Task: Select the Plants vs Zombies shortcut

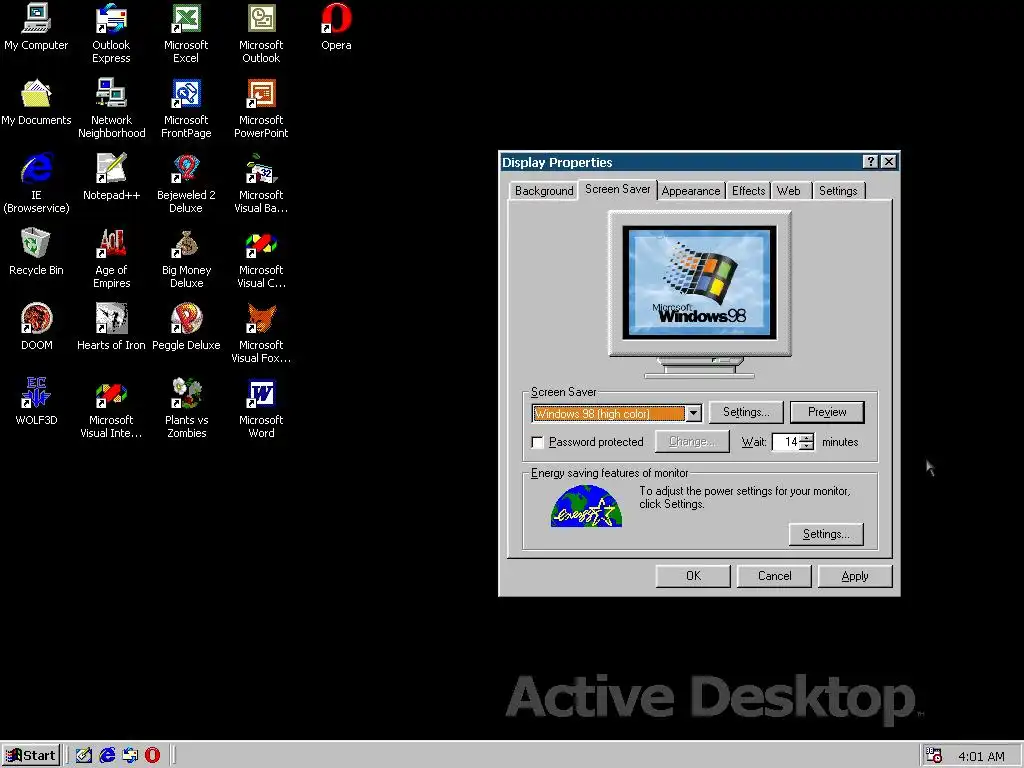Action: [x=186, y=408]
